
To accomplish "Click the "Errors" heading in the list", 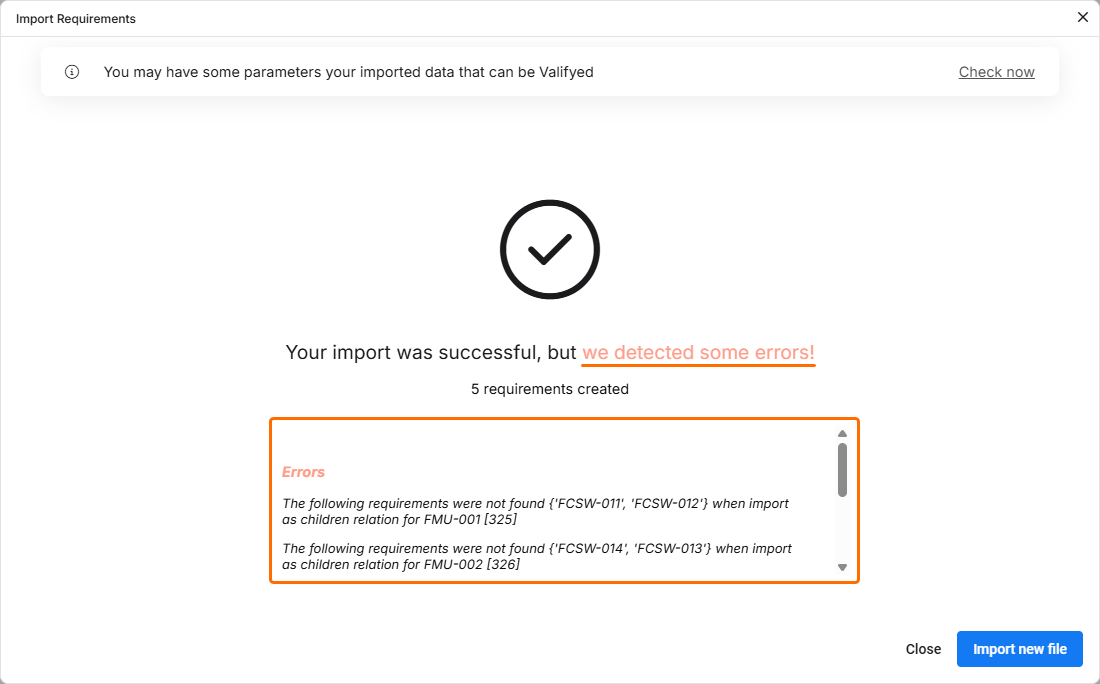I will (x=303, y=472).
